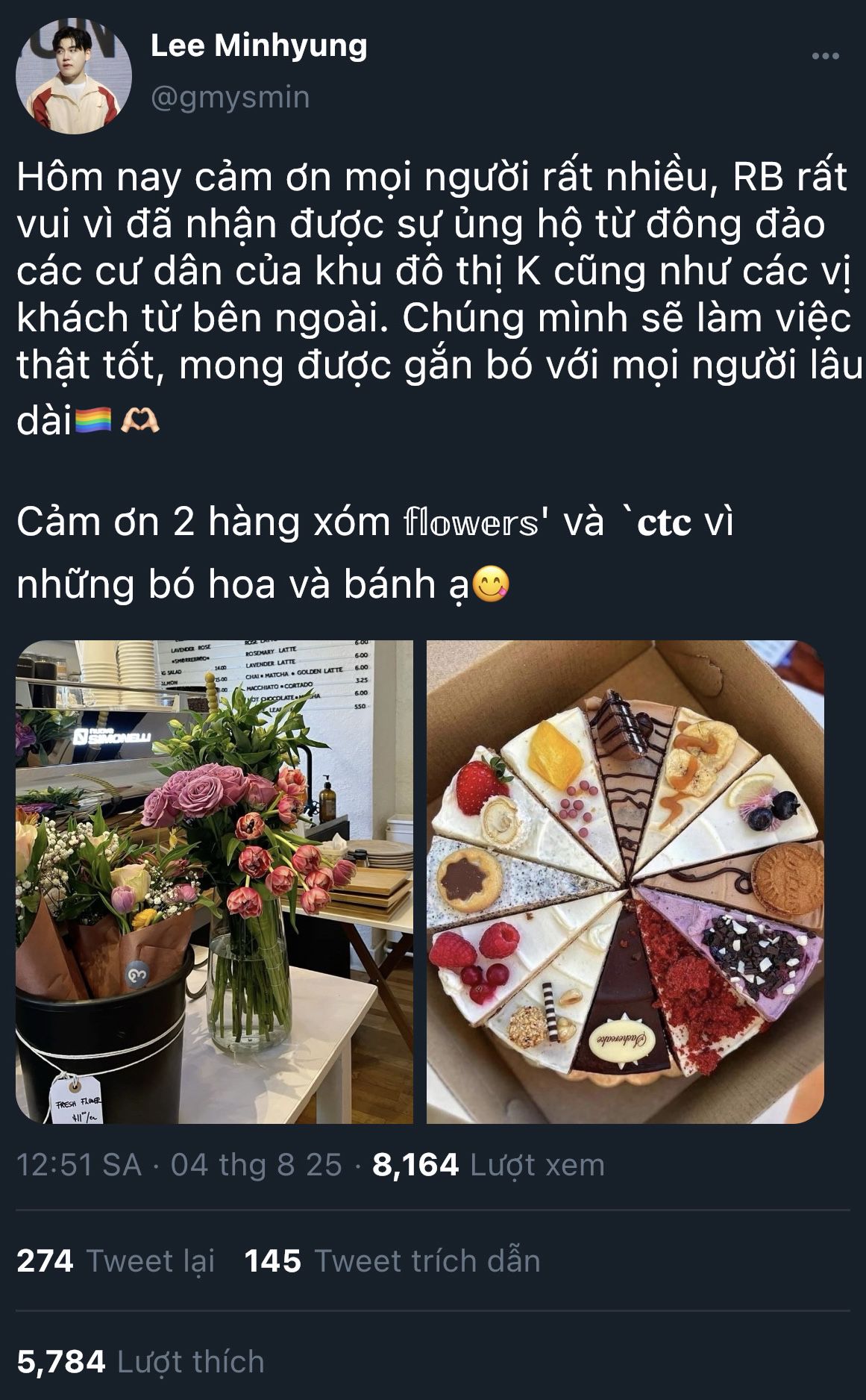Image resolution: width=866 pixels, height=1400 pixels.
Task: Click the yummy face emoji
Action: (x=492, y=584)
